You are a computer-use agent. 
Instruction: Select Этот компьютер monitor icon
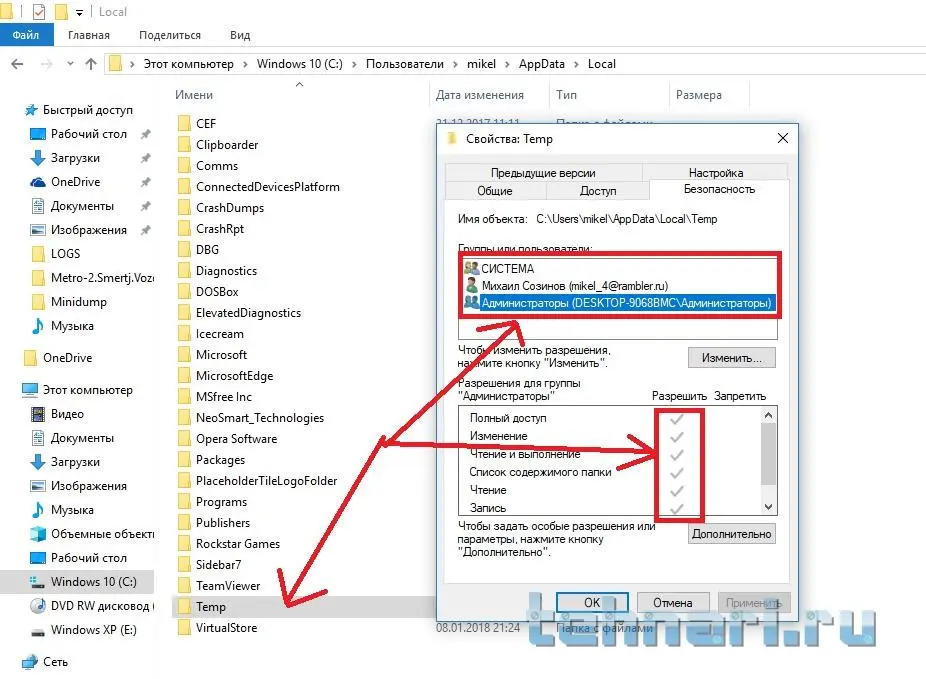[30, 390]
